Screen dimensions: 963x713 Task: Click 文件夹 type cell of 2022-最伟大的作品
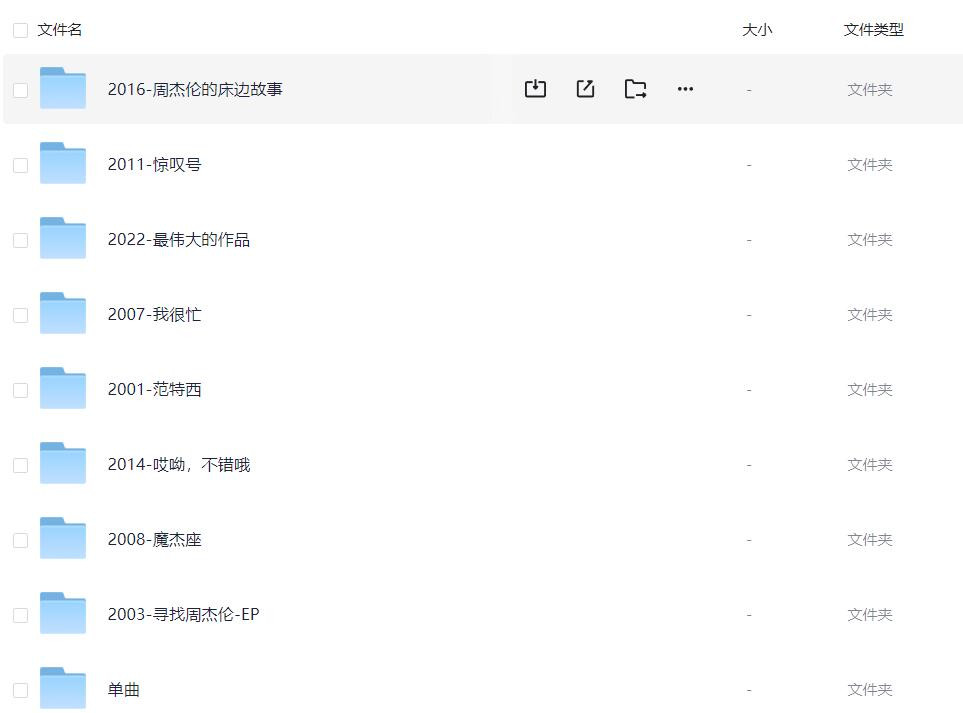click(x=870, y=240)
